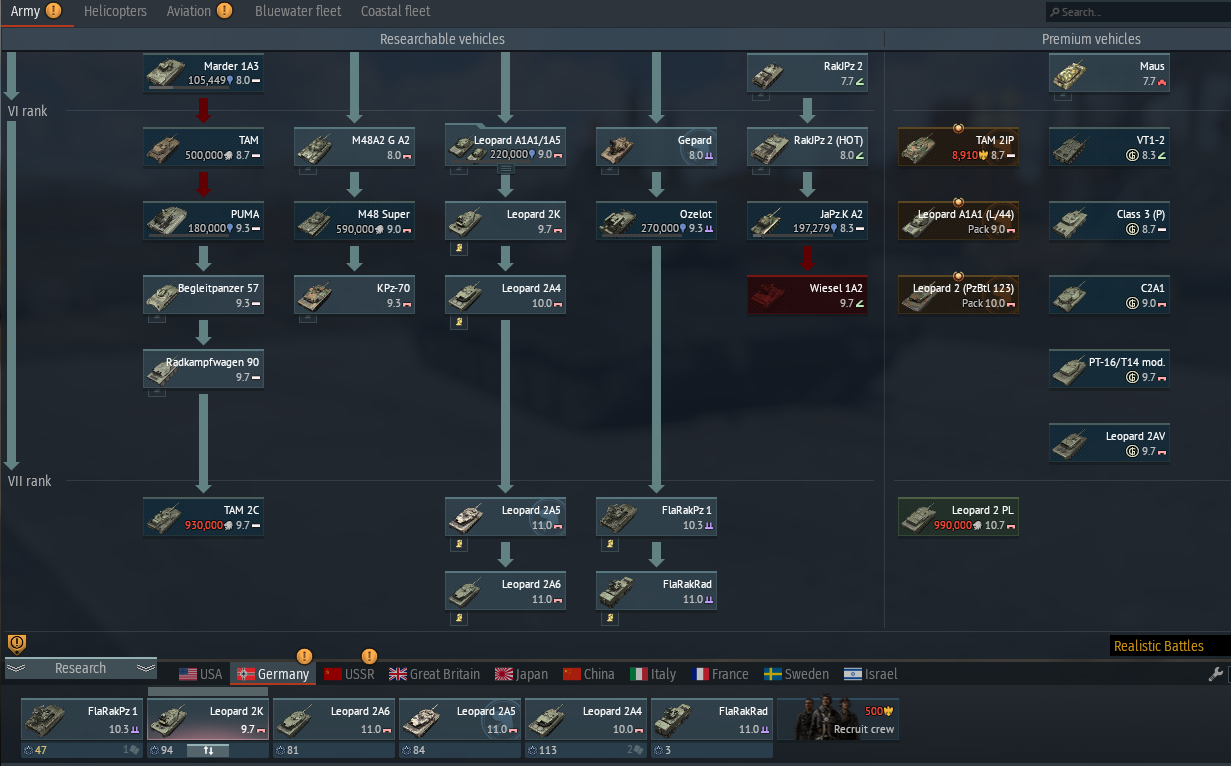Select Leopard 2A4 in research tree
Screen dimensions: 1231x766
[x=506, y=296]
